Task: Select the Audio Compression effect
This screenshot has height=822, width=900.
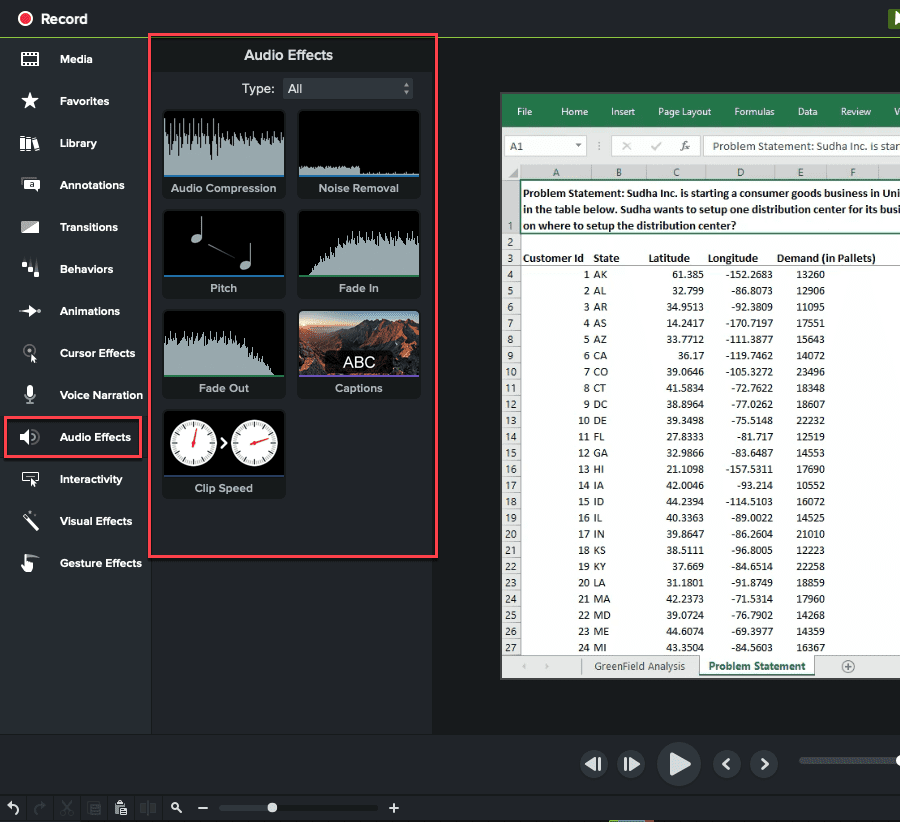Action: click(223, 153)
